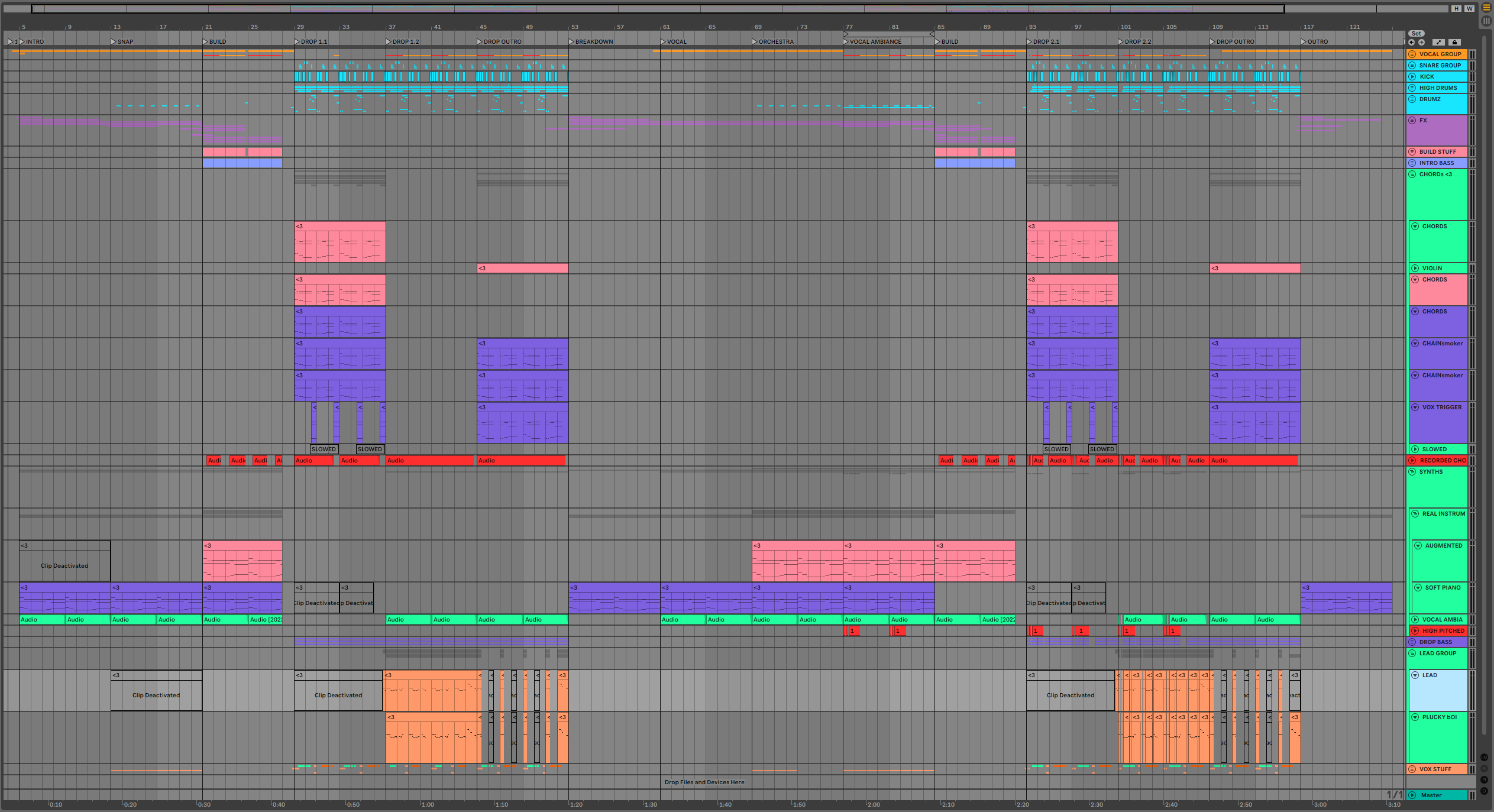Toggle Automation Mode button
This screenshot has width=1494, height=812.
coord(1439,43)
